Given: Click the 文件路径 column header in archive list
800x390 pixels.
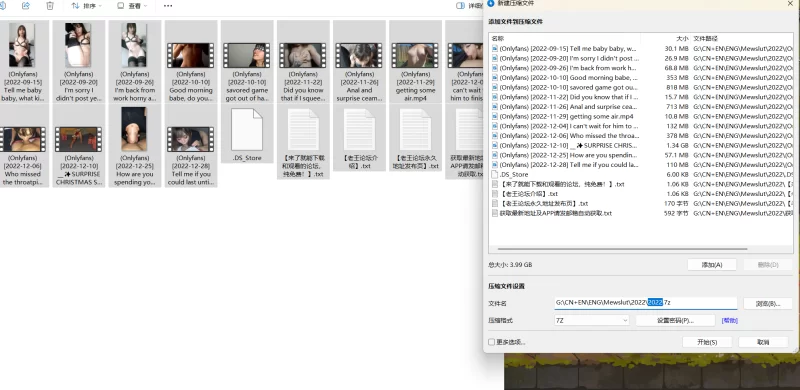Looking at the screenshot, I should (x=705, y=38).
